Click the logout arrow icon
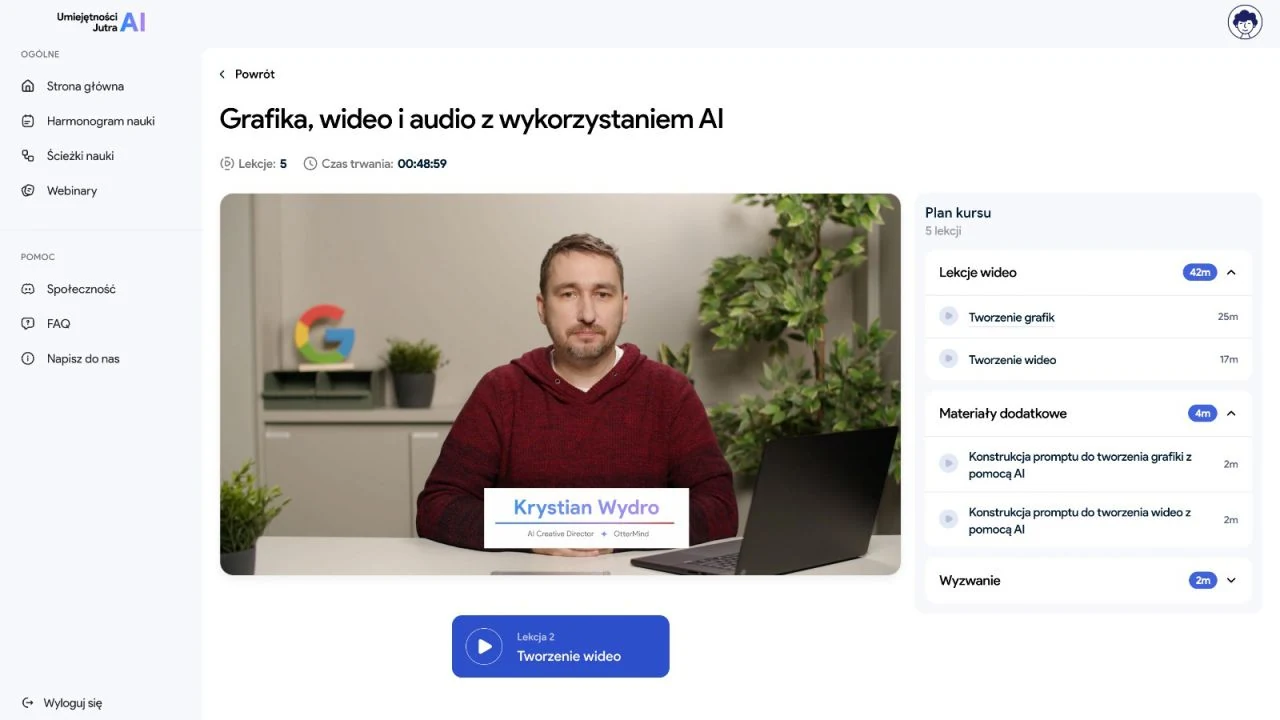This screenshot has height=720, width=1280. pos(28,703)
